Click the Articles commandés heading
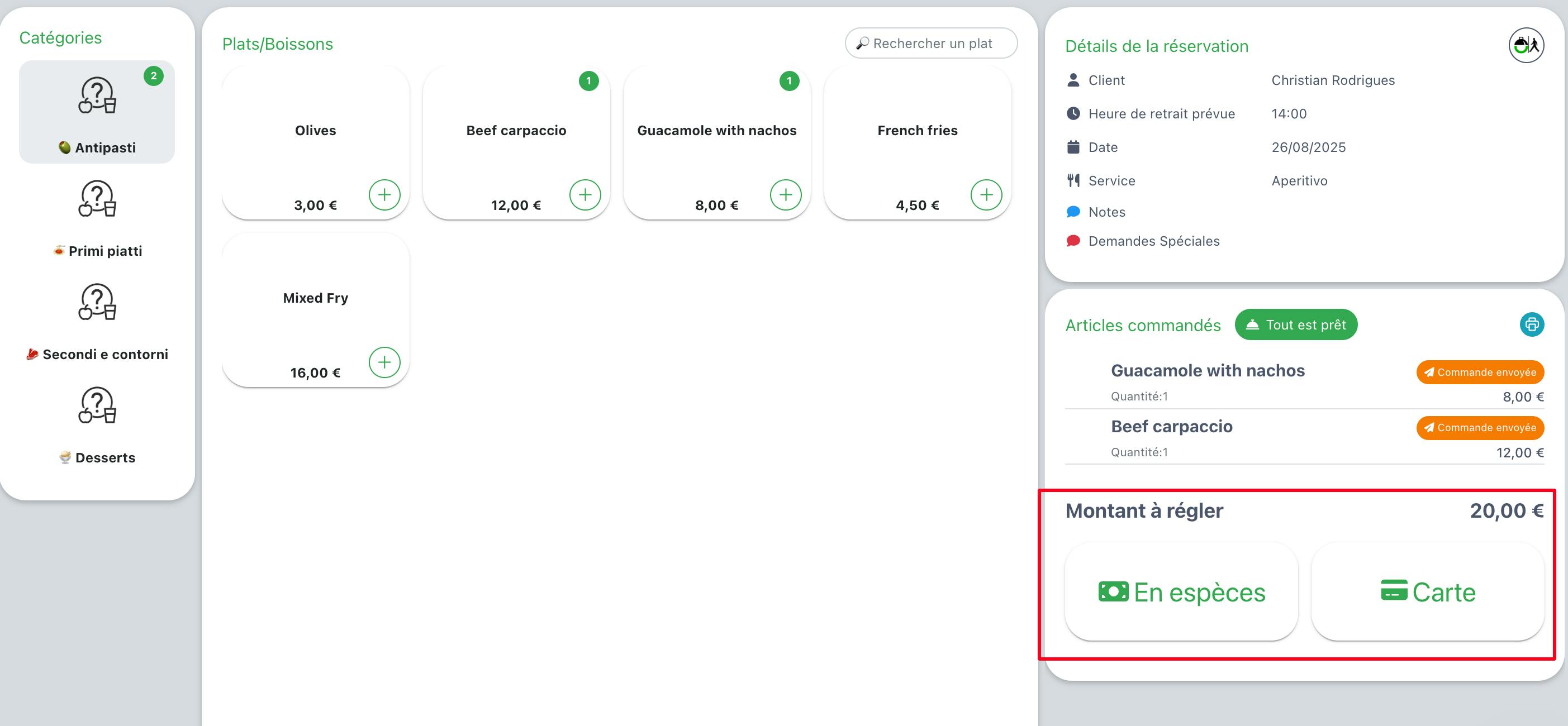The image size is (1568, 726). (1143, 325)
